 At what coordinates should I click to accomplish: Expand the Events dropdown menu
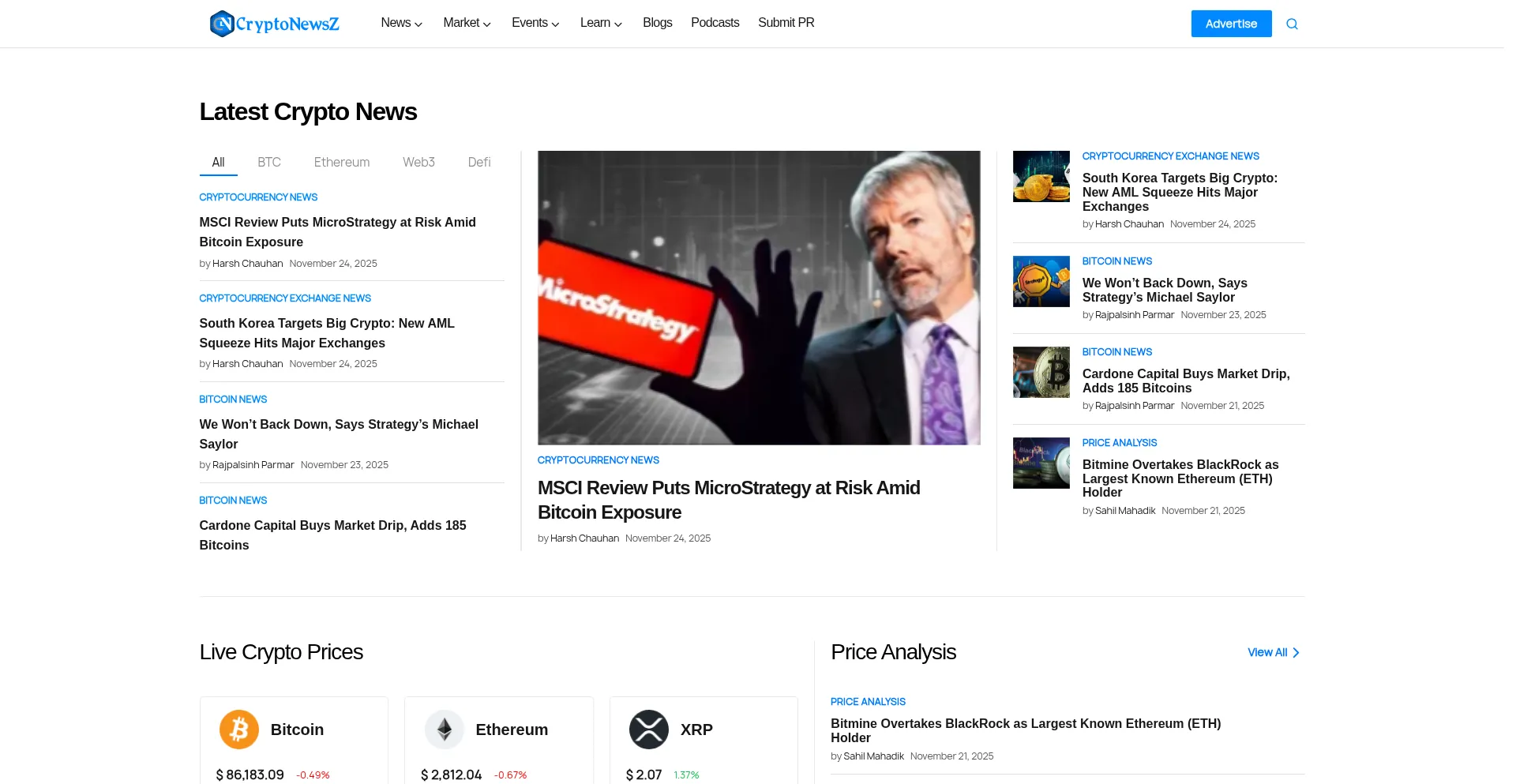pyautogui.click(x=535, y=23)
